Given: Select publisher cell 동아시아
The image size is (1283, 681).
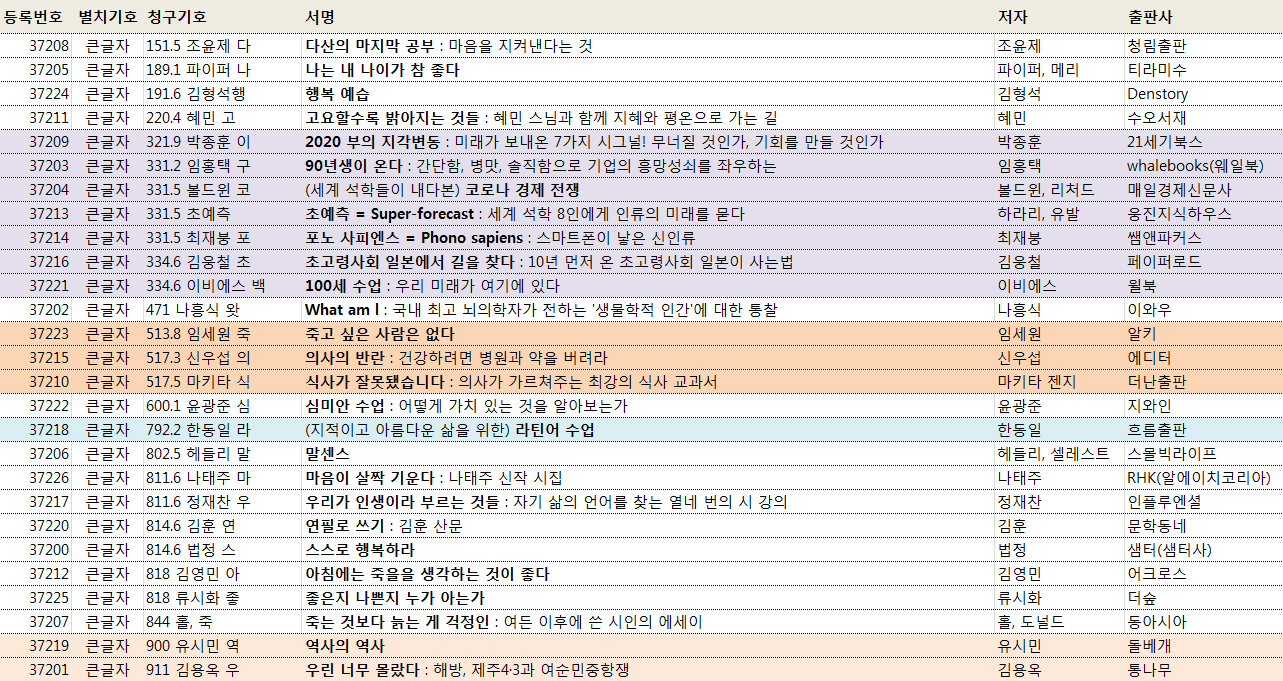Looking at the screenshot, I should 1156,622.
